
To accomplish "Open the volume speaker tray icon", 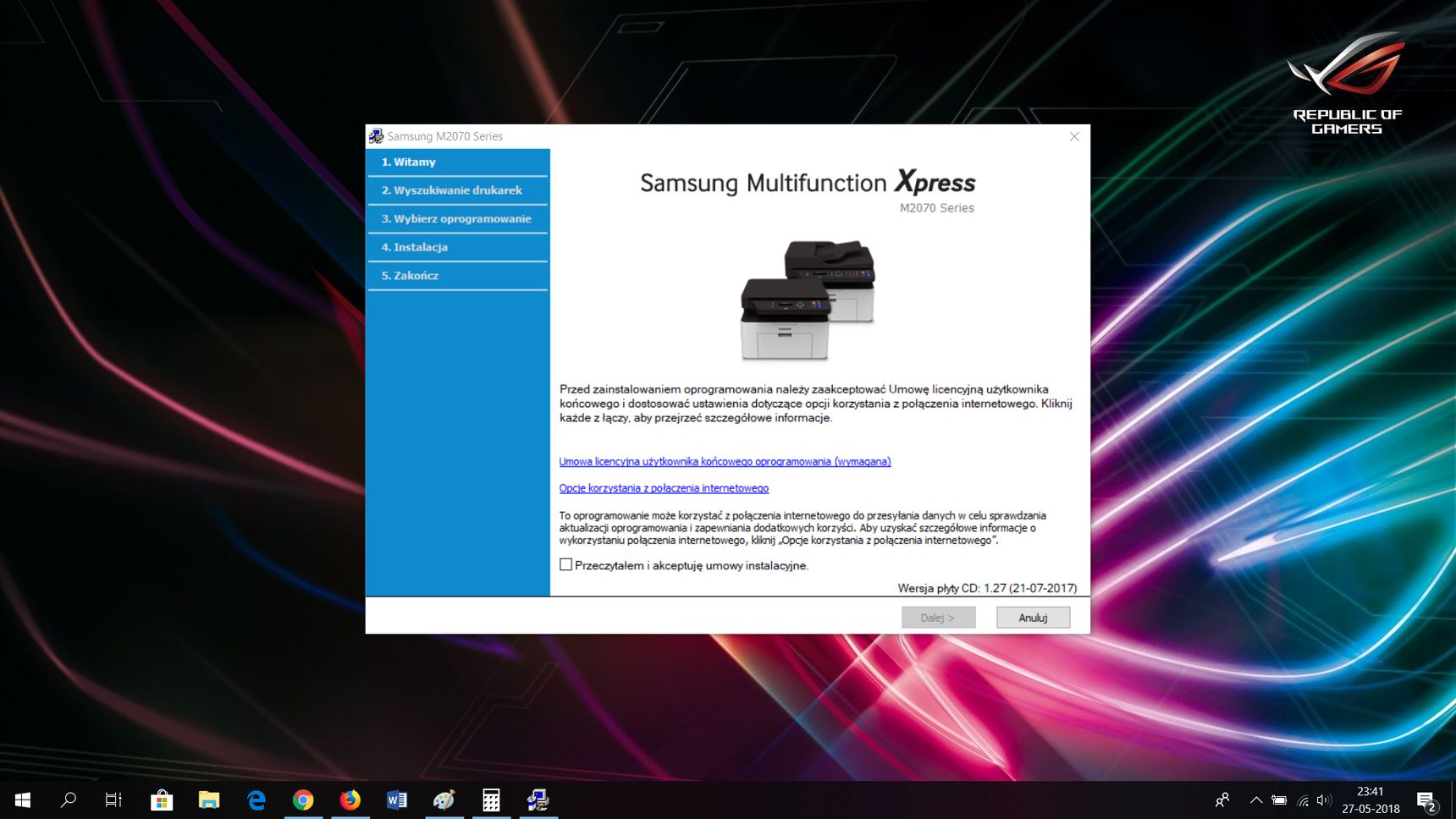I will [1325, 800].
